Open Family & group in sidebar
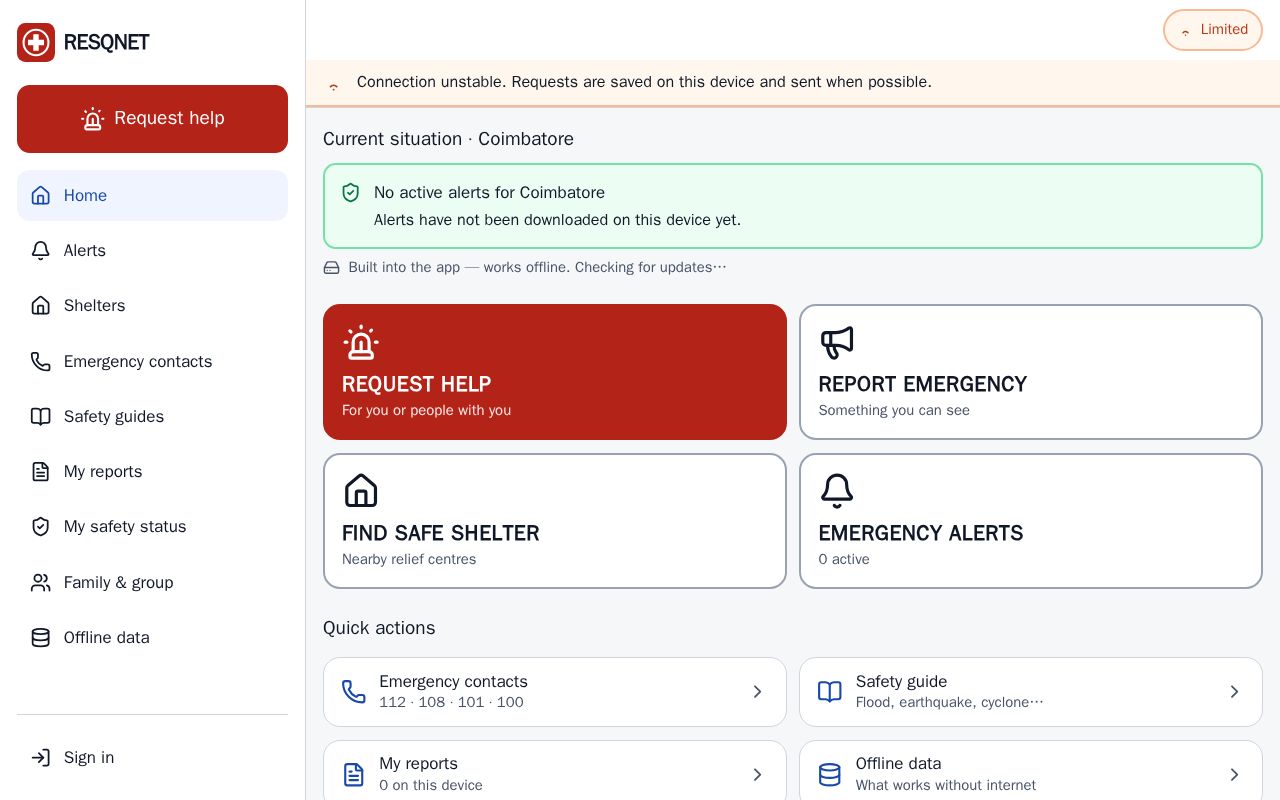This screenshot has width=1280, height=800. click(x=152, y=582)
